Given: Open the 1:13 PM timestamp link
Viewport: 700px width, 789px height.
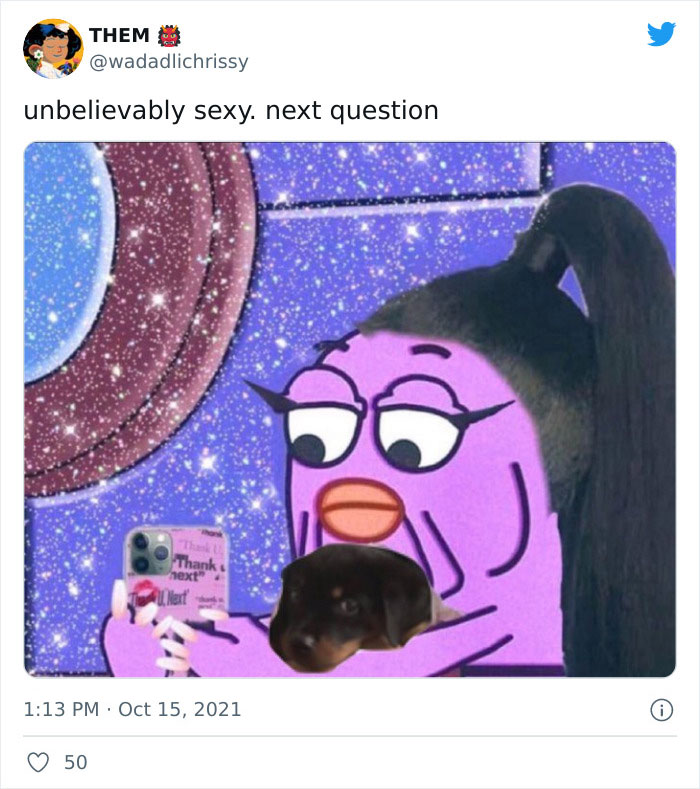Looking at the screenshot, I should point(61,709).
